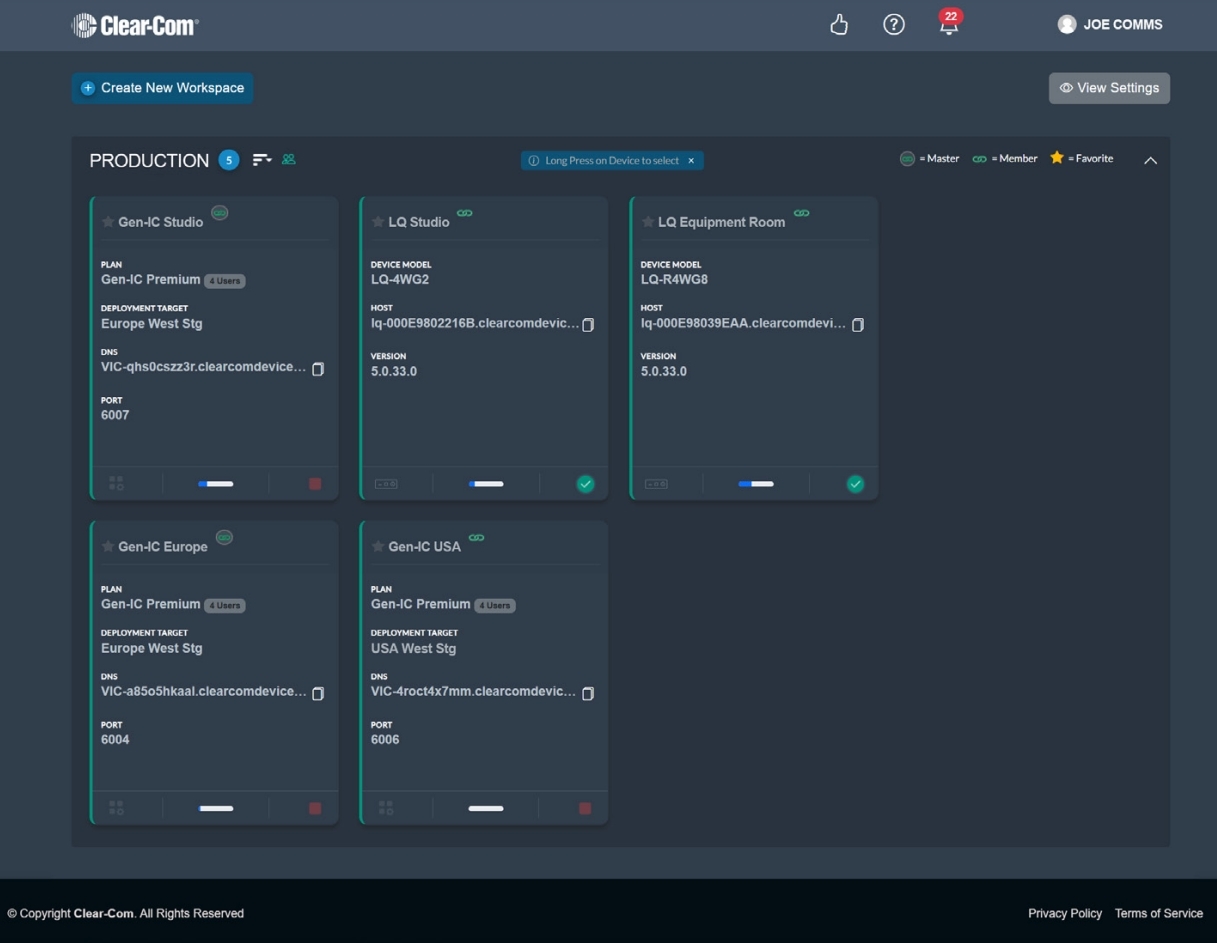Copy the LQ Equipment Room host name
Image resolution: width=1217 pixels, height=943 pixels.
click(x=858, y=325)
